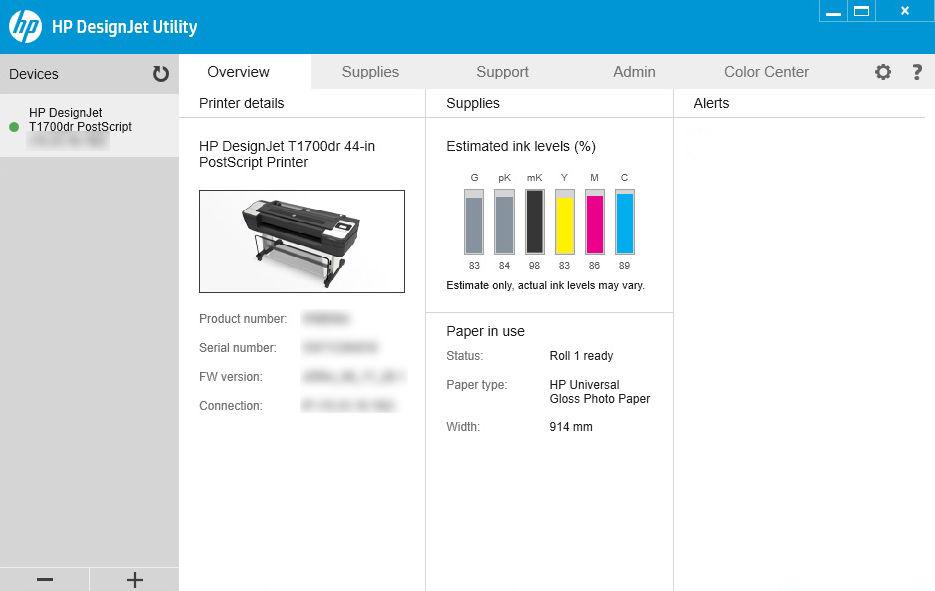Refresh the Devices list

160,74
